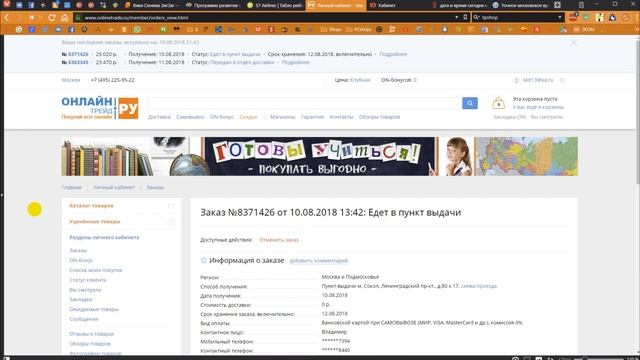This screenshot has width=640, height=360.
Task: Close the recent orders notification bar
Action: click(x=573, y=43)
